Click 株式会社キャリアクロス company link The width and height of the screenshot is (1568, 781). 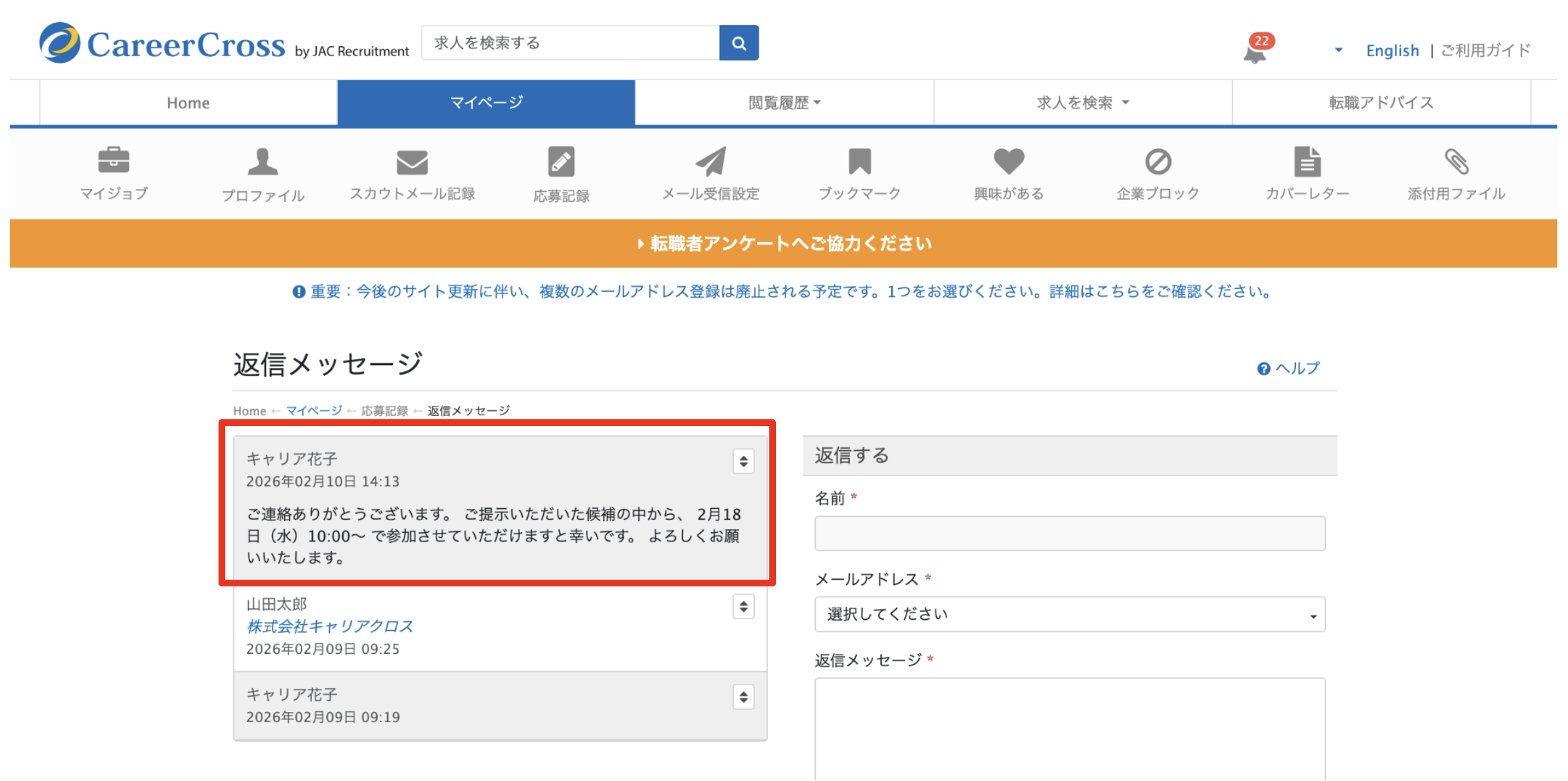click(x=330, y=627)
